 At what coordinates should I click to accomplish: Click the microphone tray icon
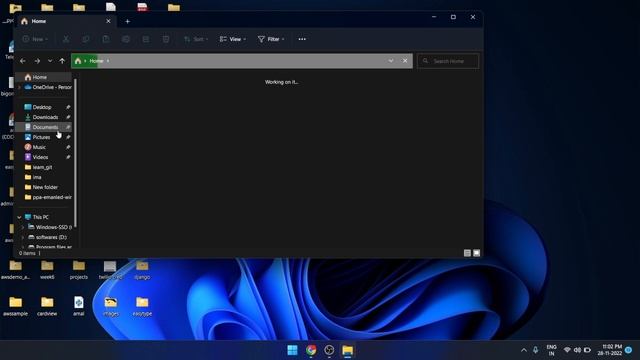tap(536, 350)
